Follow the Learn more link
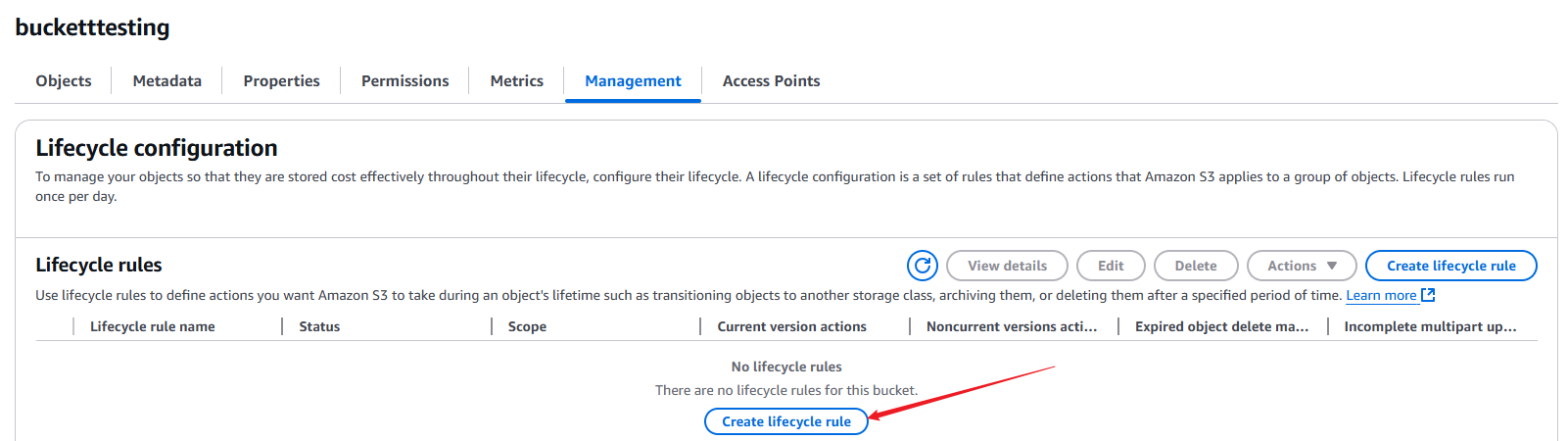 (1381, 295)
